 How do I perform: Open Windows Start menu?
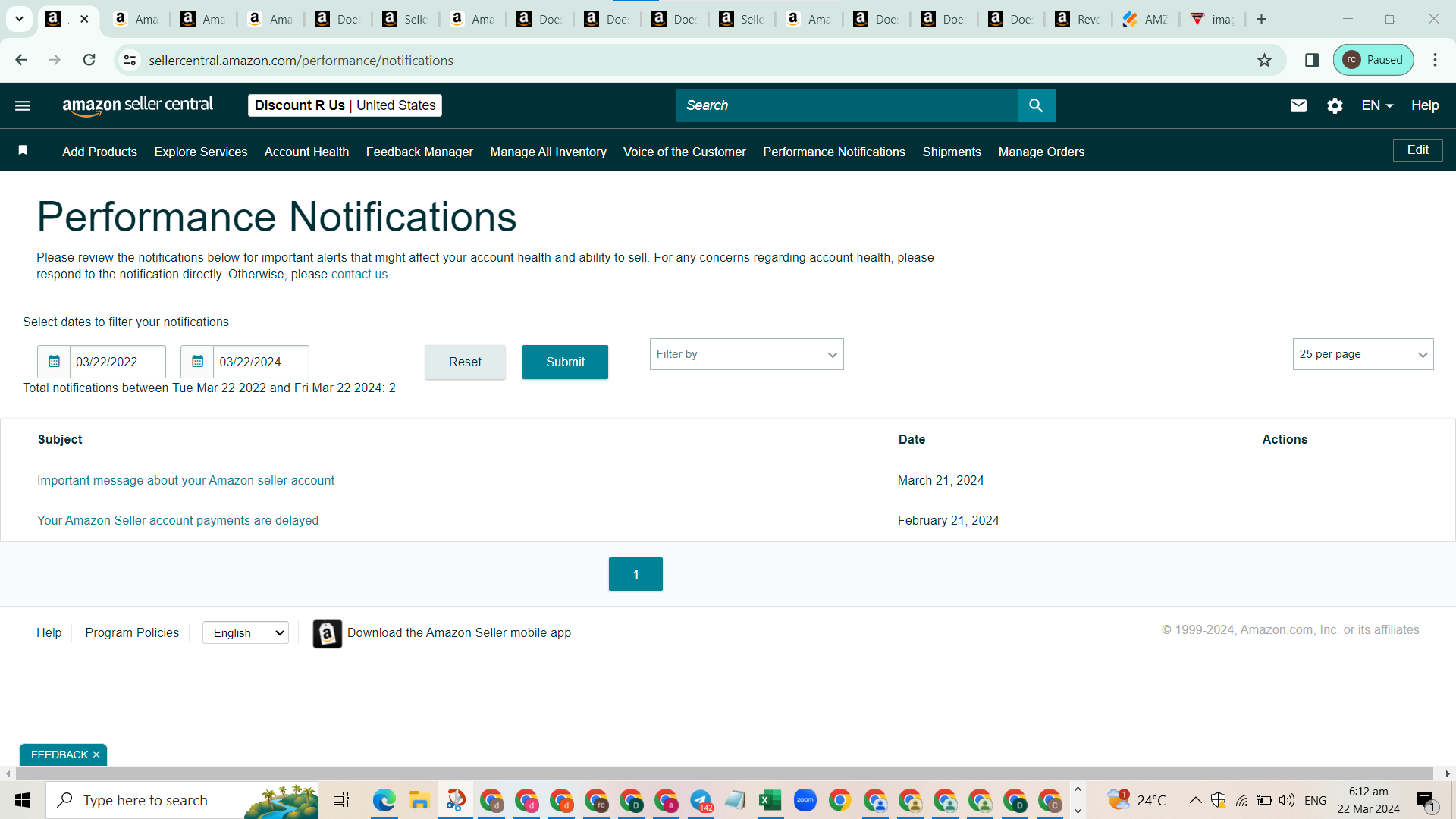23,800
